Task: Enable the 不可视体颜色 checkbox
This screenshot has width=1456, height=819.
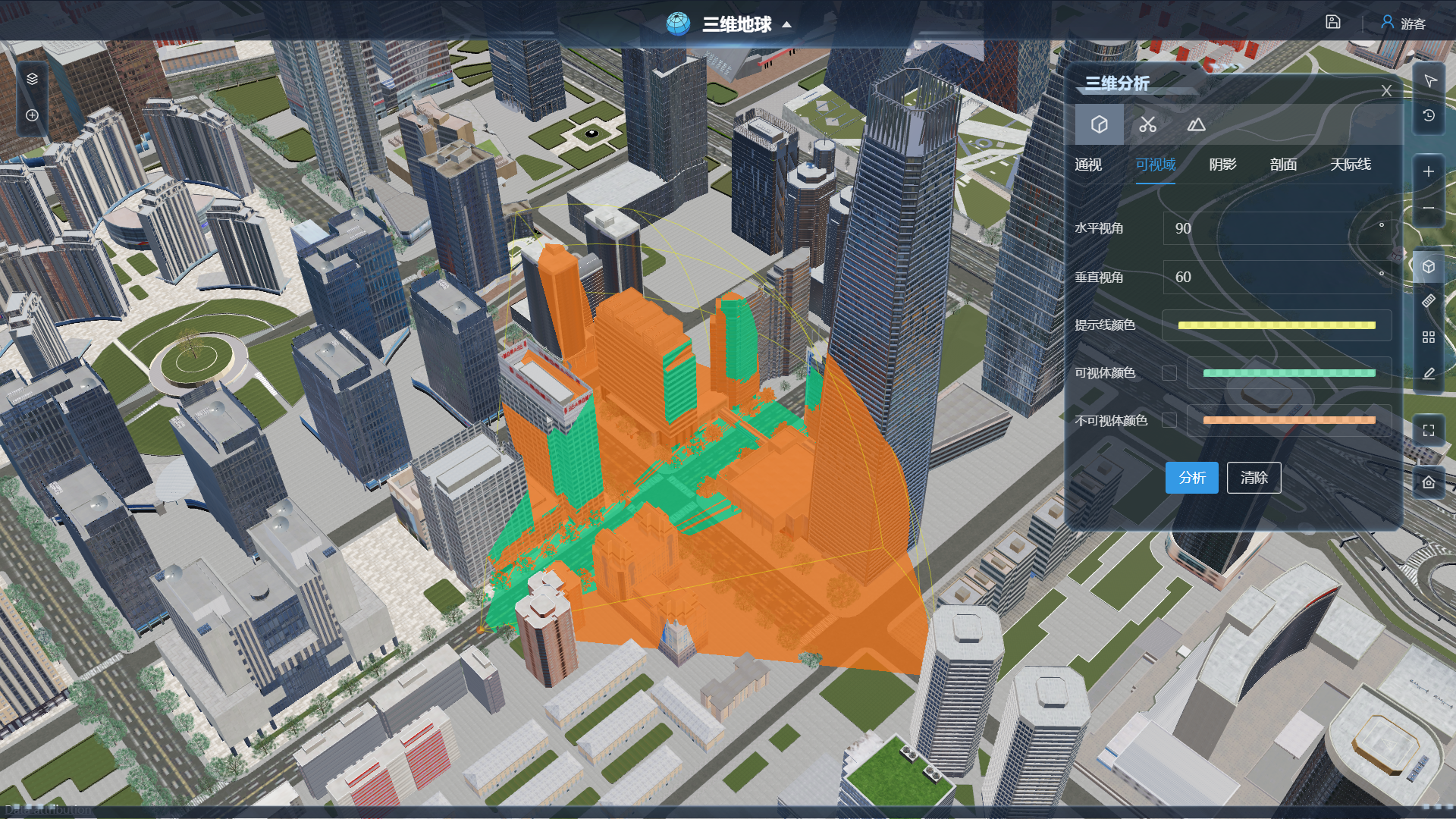Action: pos(1169,421)
